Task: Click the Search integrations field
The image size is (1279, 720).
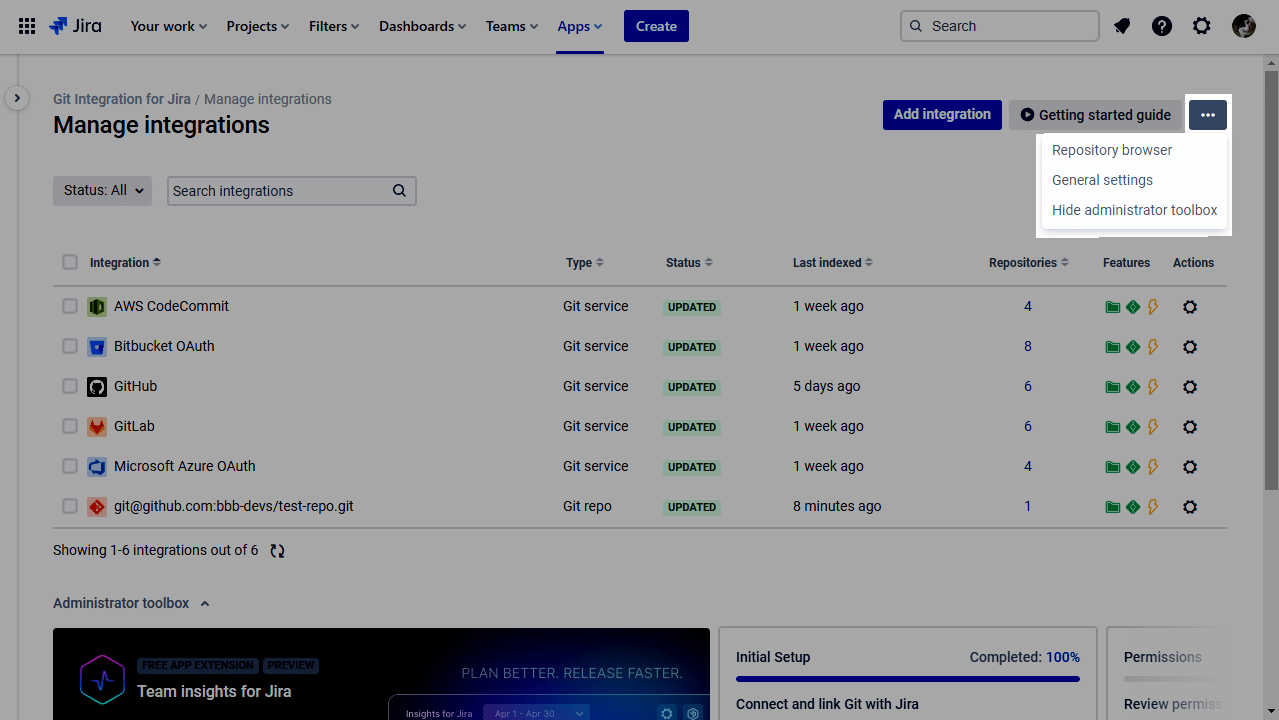Action: pyautogui.click(x=280, y=191)
